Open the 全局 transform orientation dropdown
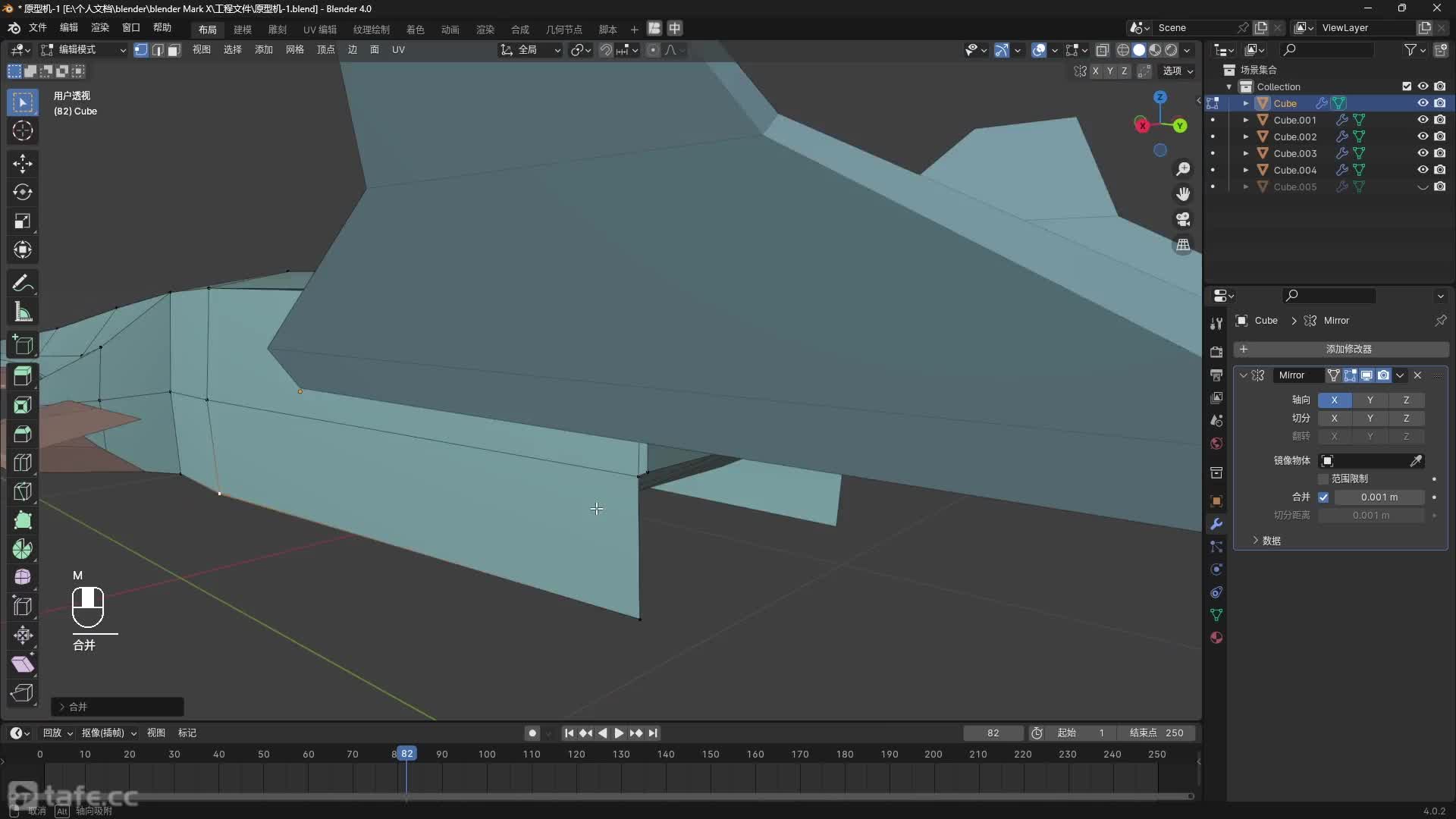The image size is (1456, 819). 530,50
